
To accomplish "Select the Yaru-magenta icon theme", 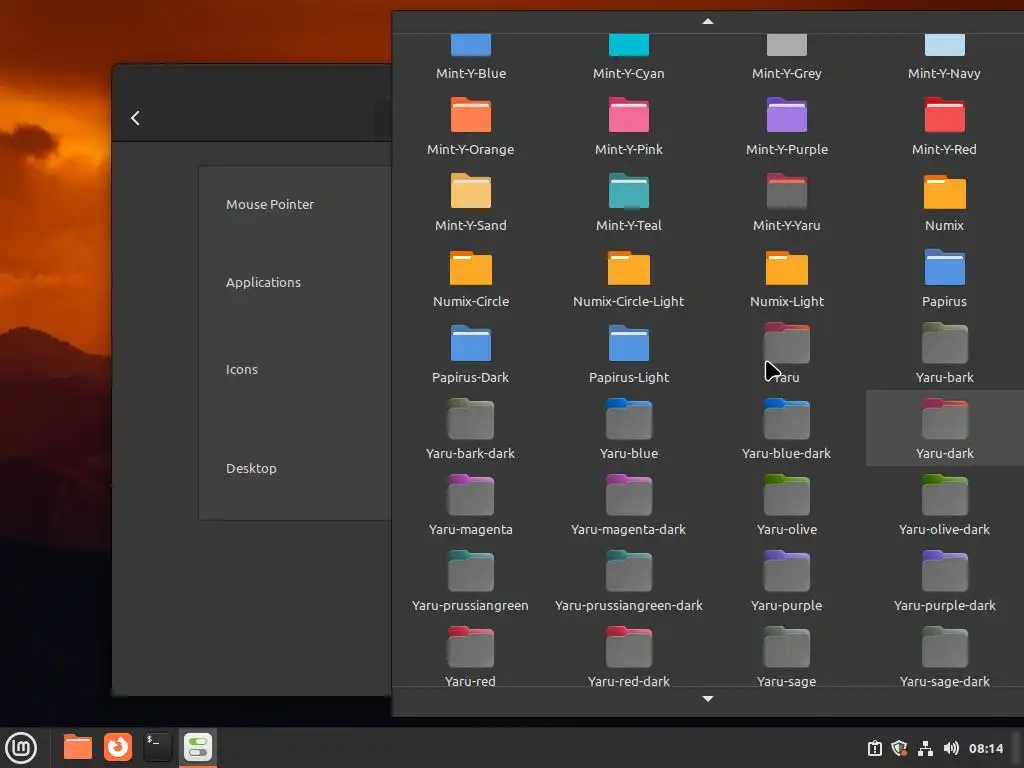I will click(x=470, y=505).
